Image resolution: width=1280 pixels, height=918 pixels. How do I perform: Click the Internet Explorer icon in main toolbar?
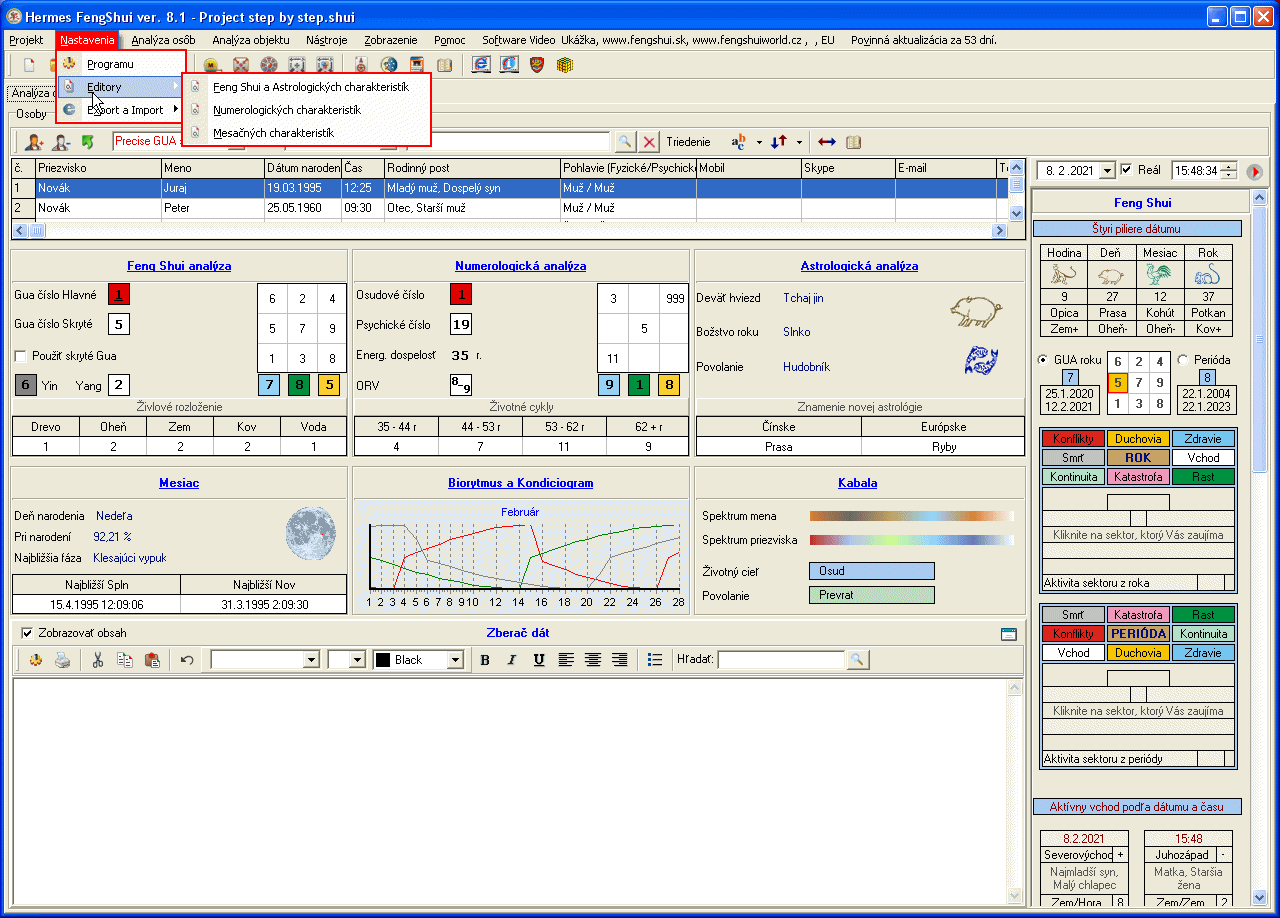(481, 65)
